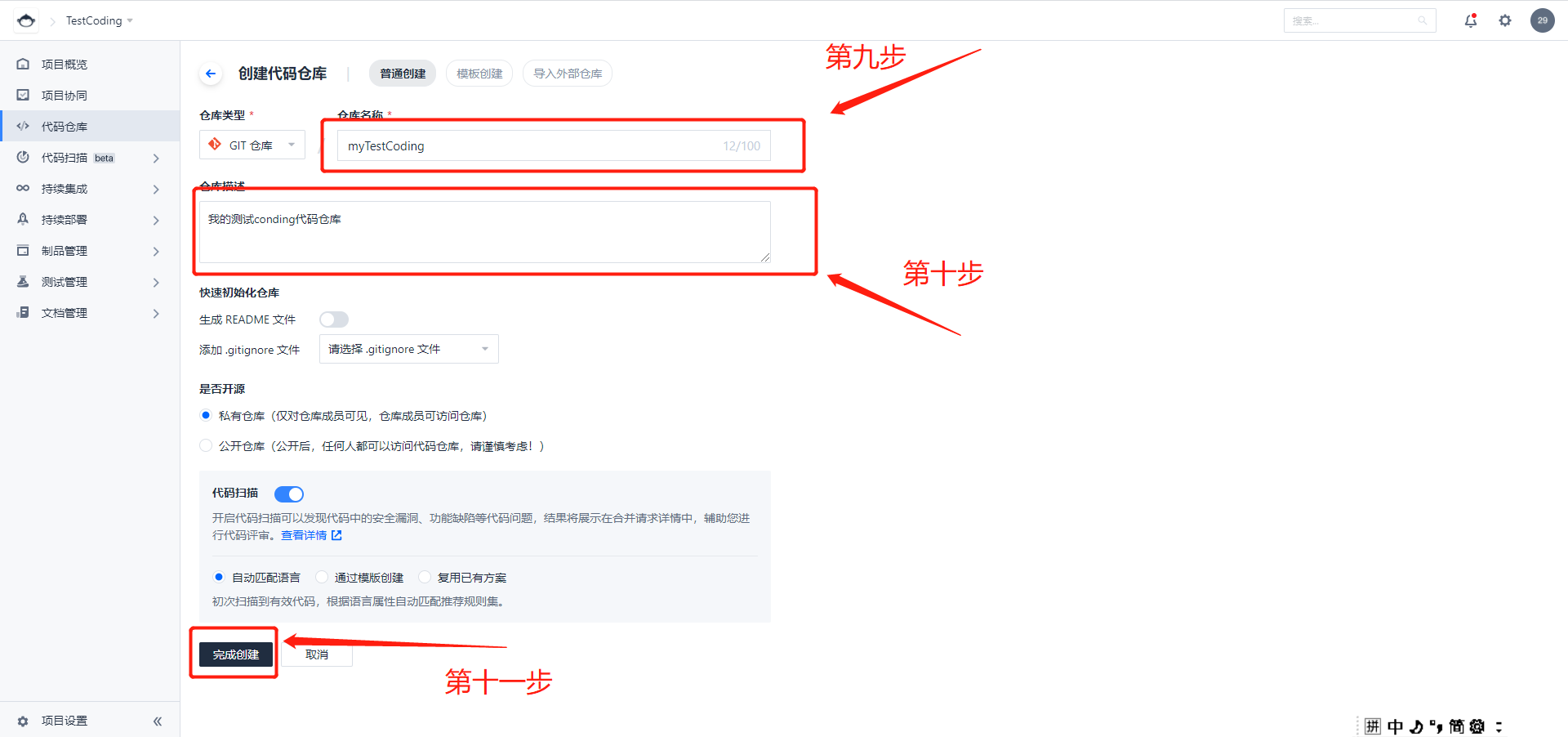The height and width of the screenshot is (737, 1568).
Task: Open the .gitignore 文件 selection dropdown
Action: 408,349
